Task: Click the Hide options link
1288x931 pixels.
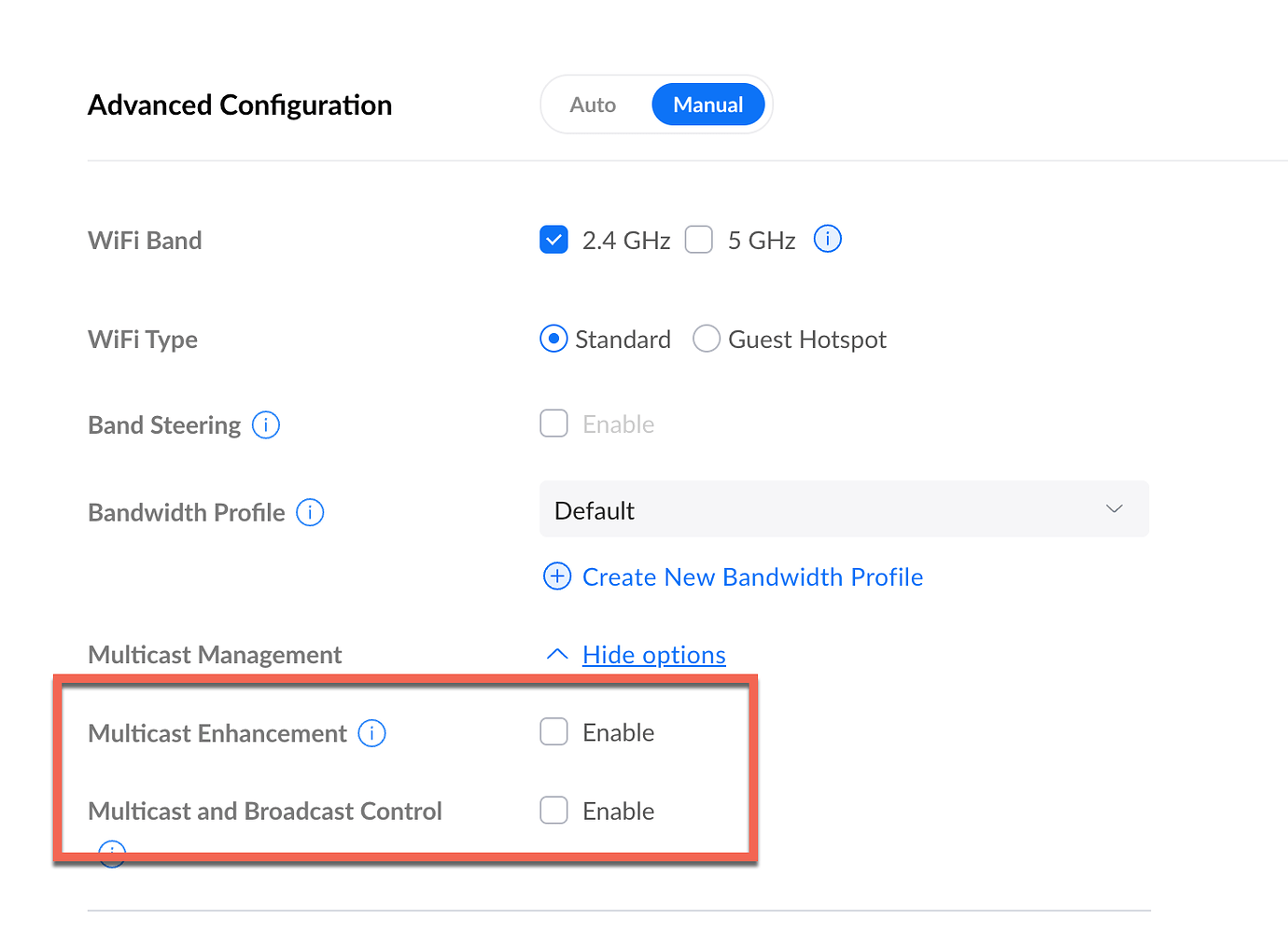Action: tap(653, 655)
